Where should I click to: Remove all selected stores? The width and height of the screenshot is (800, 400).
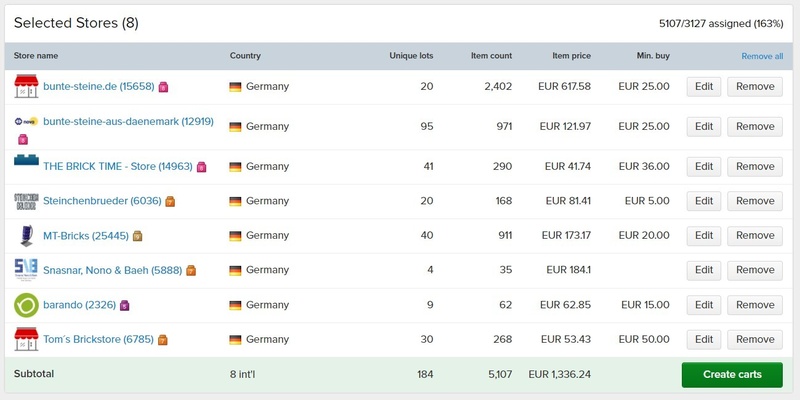click(x=762, y=56)
